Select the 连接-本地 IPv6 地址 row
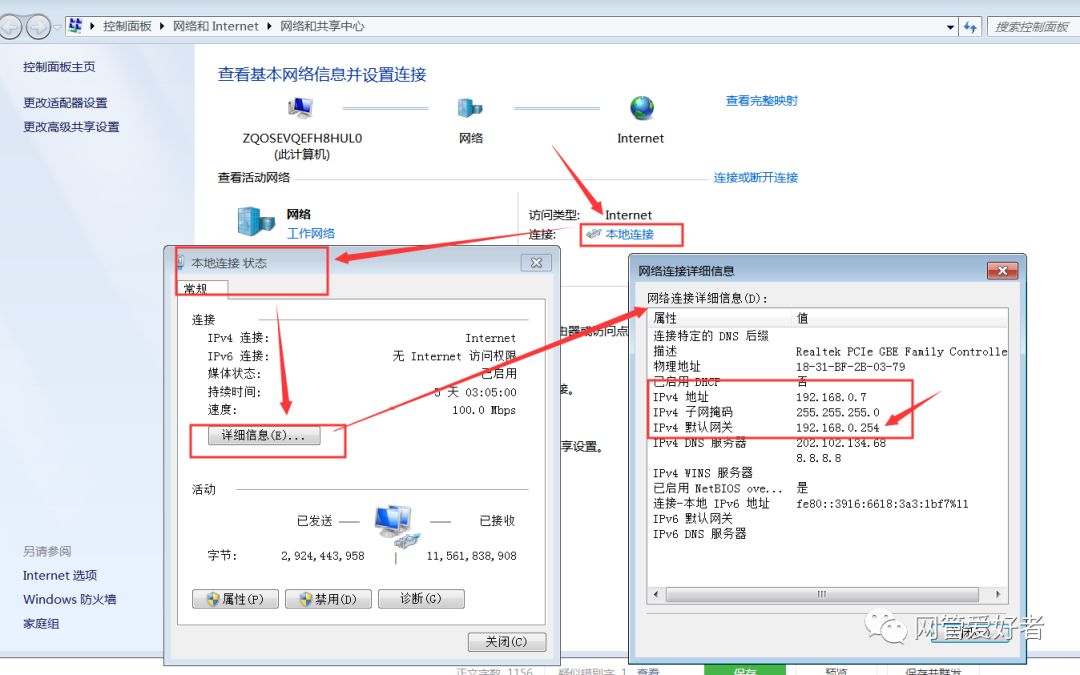 point(827,503)
